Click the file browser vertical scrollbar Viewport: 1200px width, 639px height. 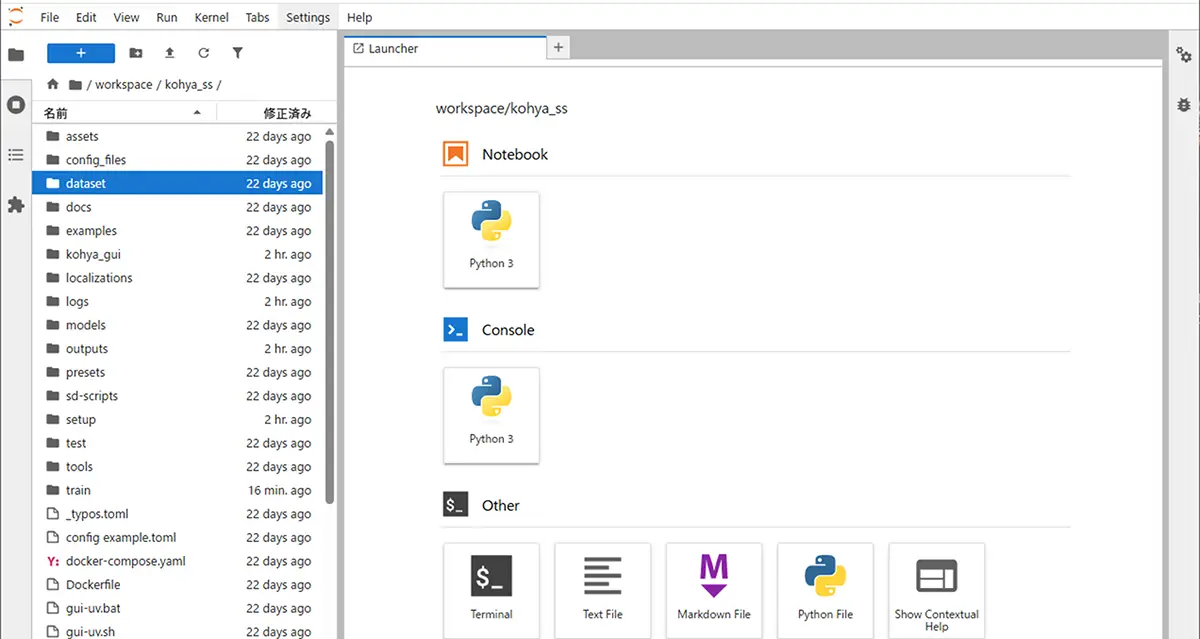pyautogui.click(x=330, y=320)
